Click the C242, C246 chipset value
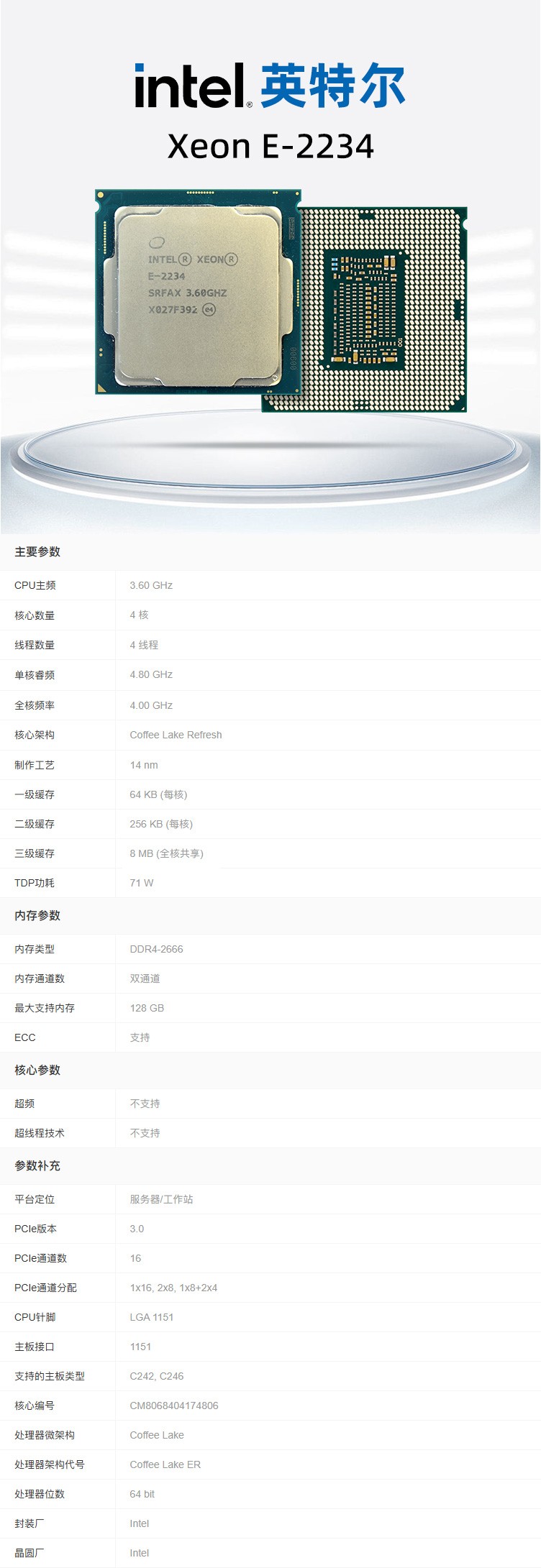This screenshot has height=1568, width=541. (x=156, y=1376)
